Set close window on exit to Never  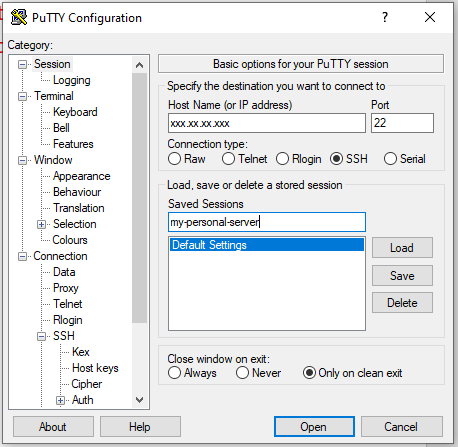(x=242, y=373)
